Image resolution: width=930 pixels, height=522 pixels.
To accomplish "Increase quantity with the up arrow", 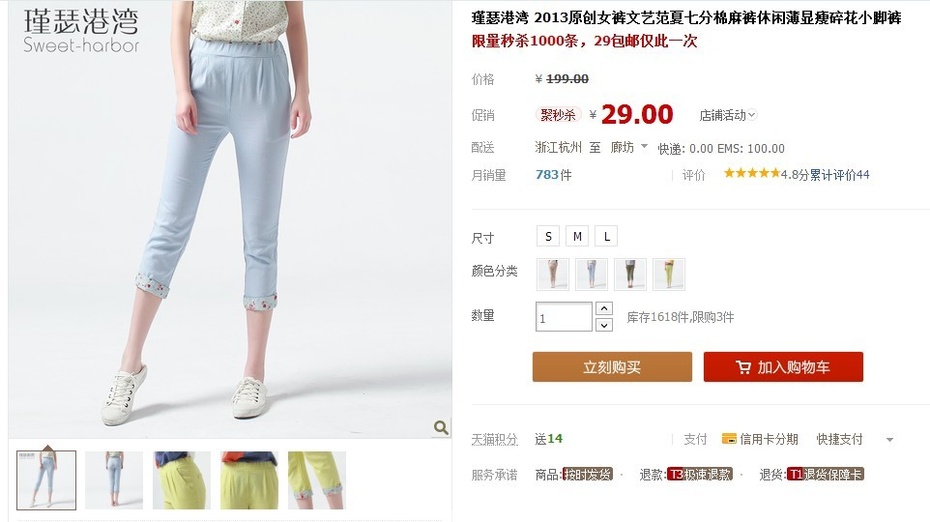I will pos(604,308).
